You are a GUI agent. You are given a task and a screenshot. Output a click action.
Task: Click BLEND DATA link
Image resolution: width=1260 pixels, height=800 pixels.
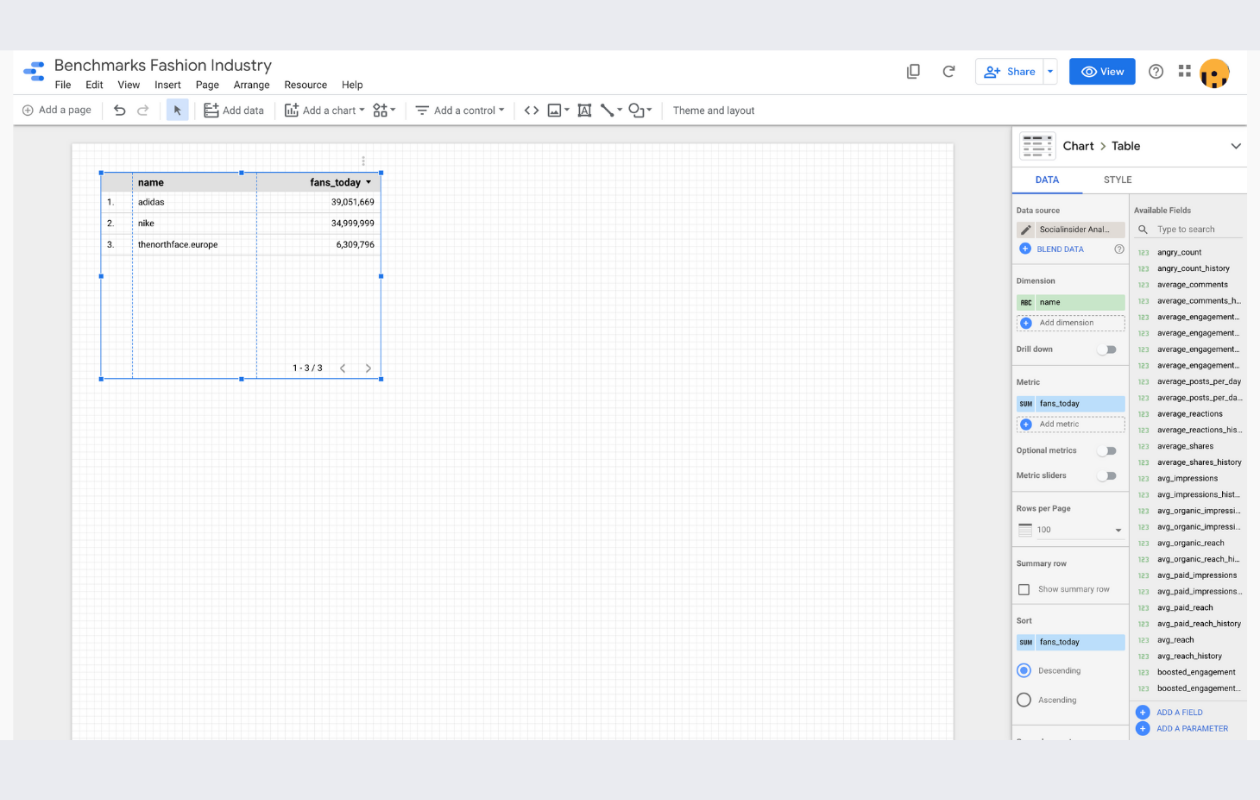tap(1060, 249)
